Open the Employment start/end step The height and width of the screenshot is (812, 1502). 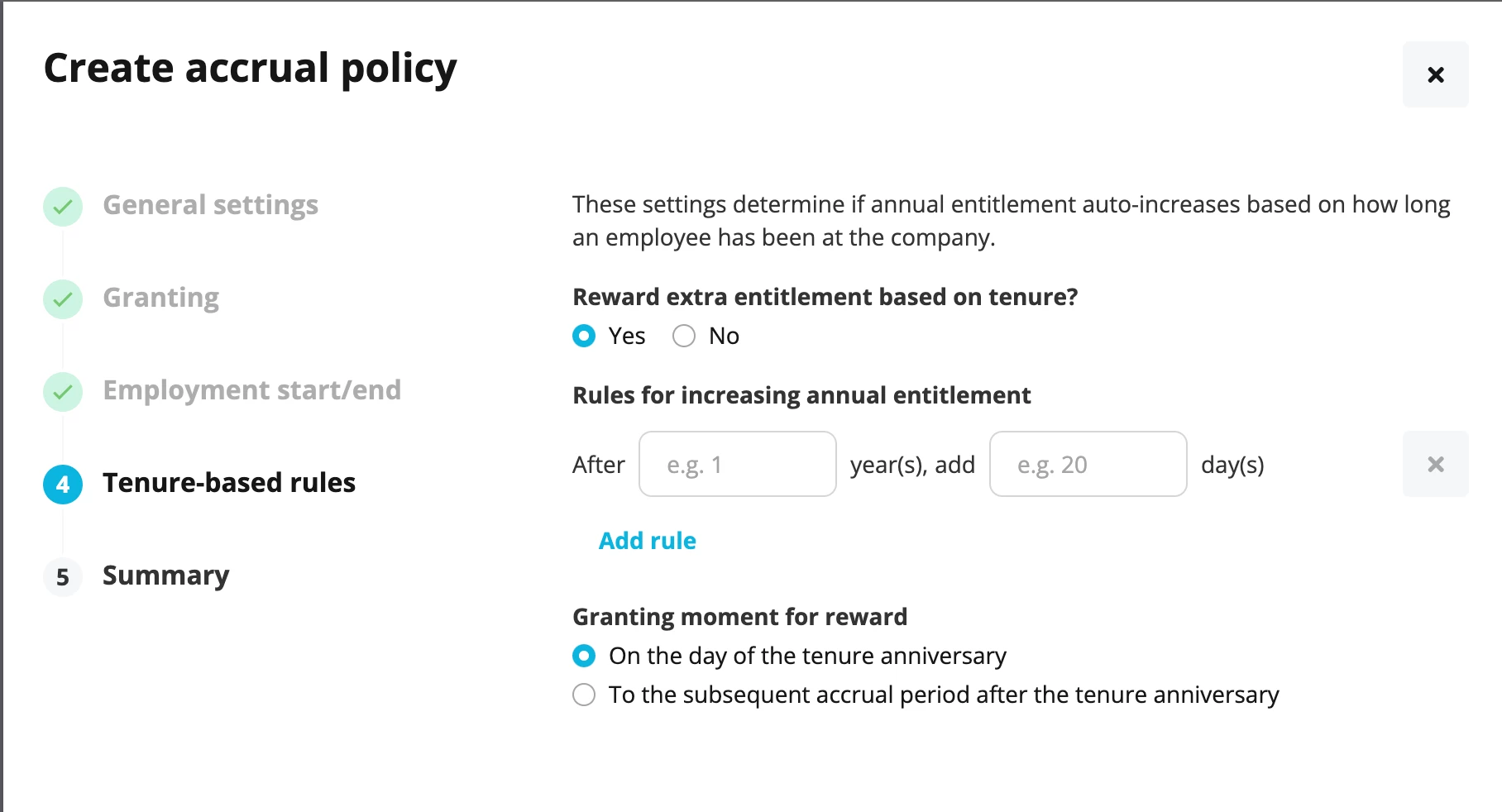[x=251, y=390]
